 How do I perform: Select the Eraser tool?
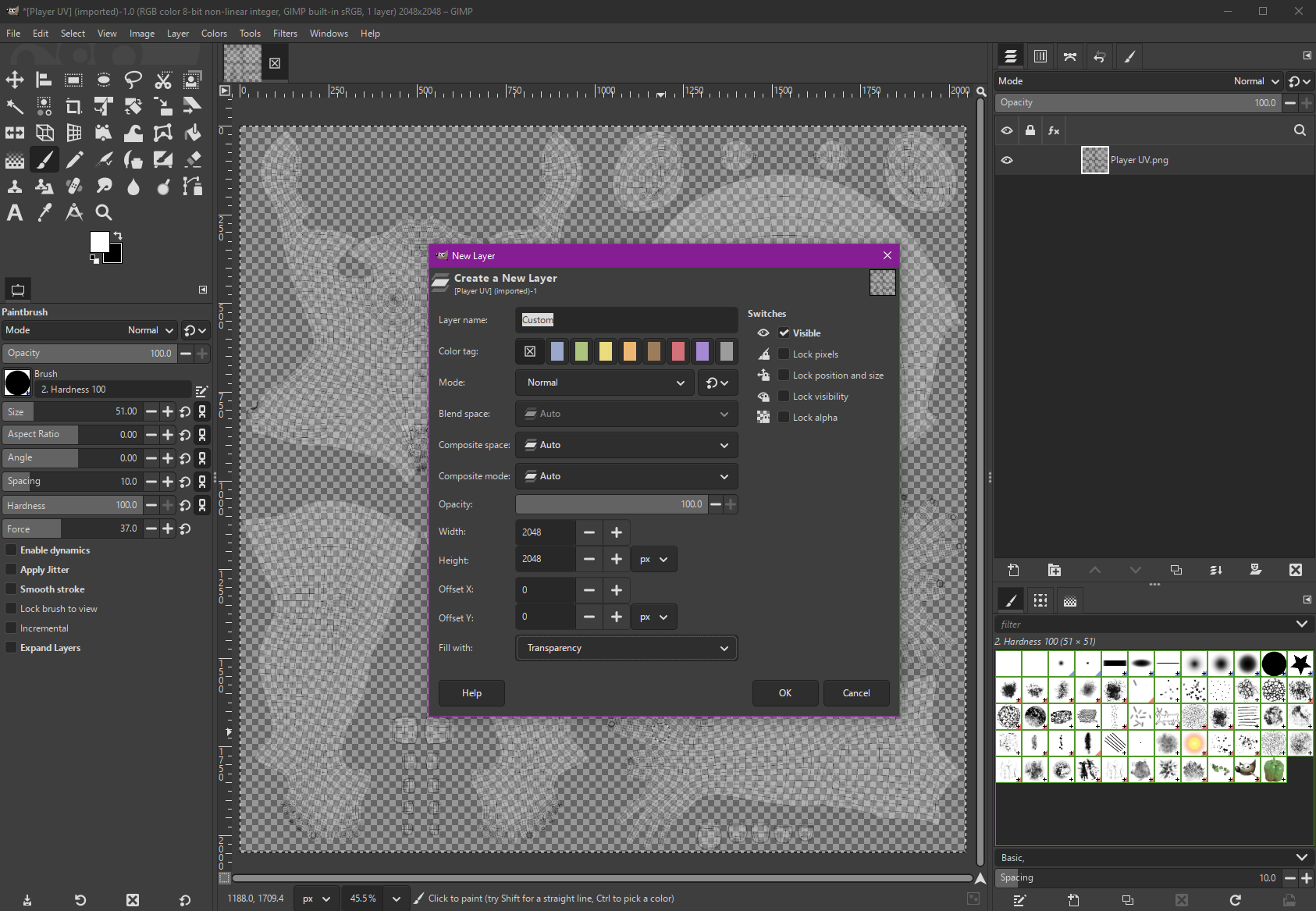click(193, 160)
